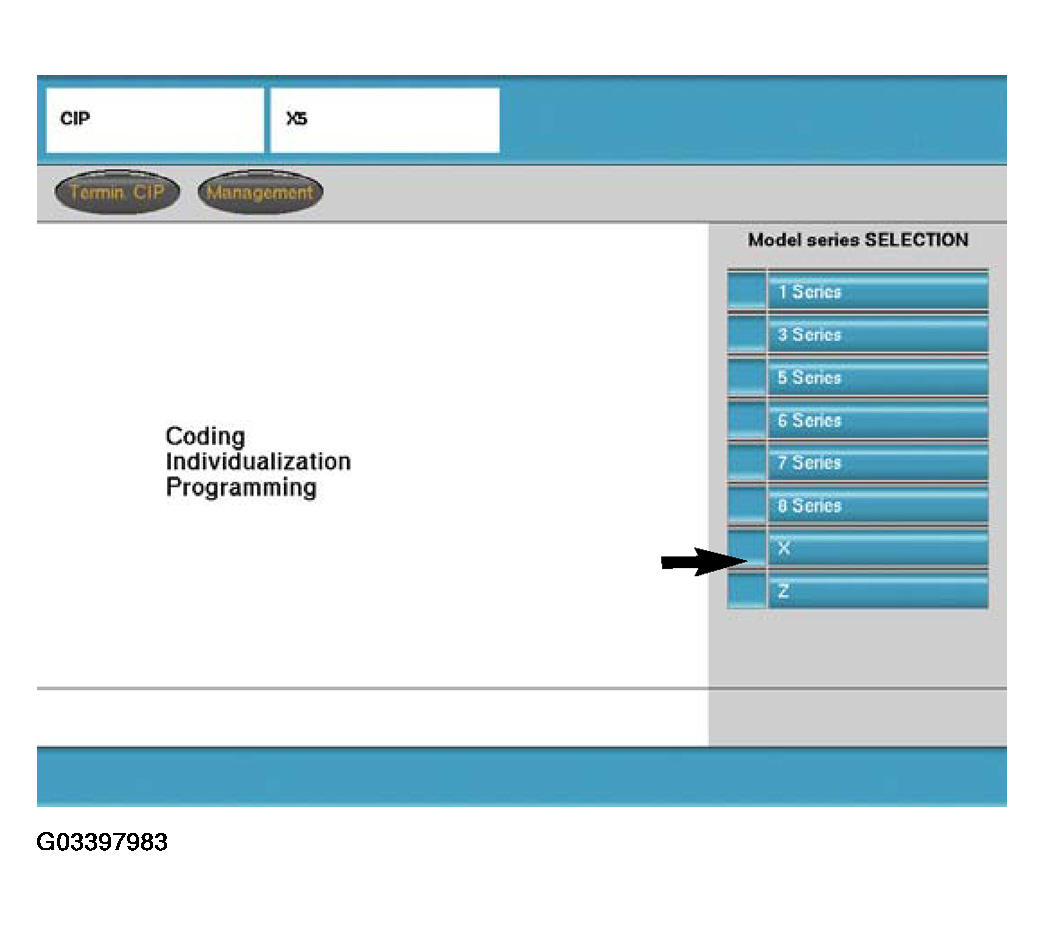Screen dimensions: 1045x926
Task: Open the Management oval button
Action: [260, 193]
